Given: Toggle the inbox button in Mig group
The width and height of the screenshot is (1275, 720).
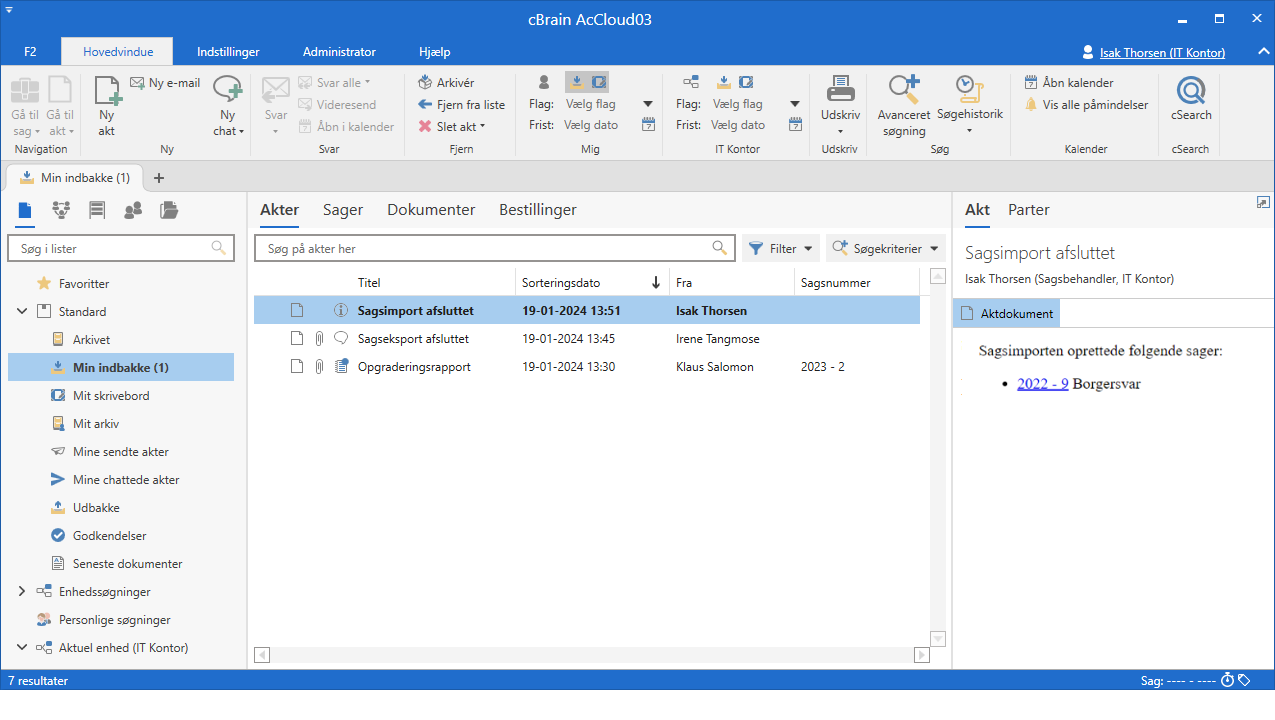Looking at the screenshot, I should tap(577, 82).
